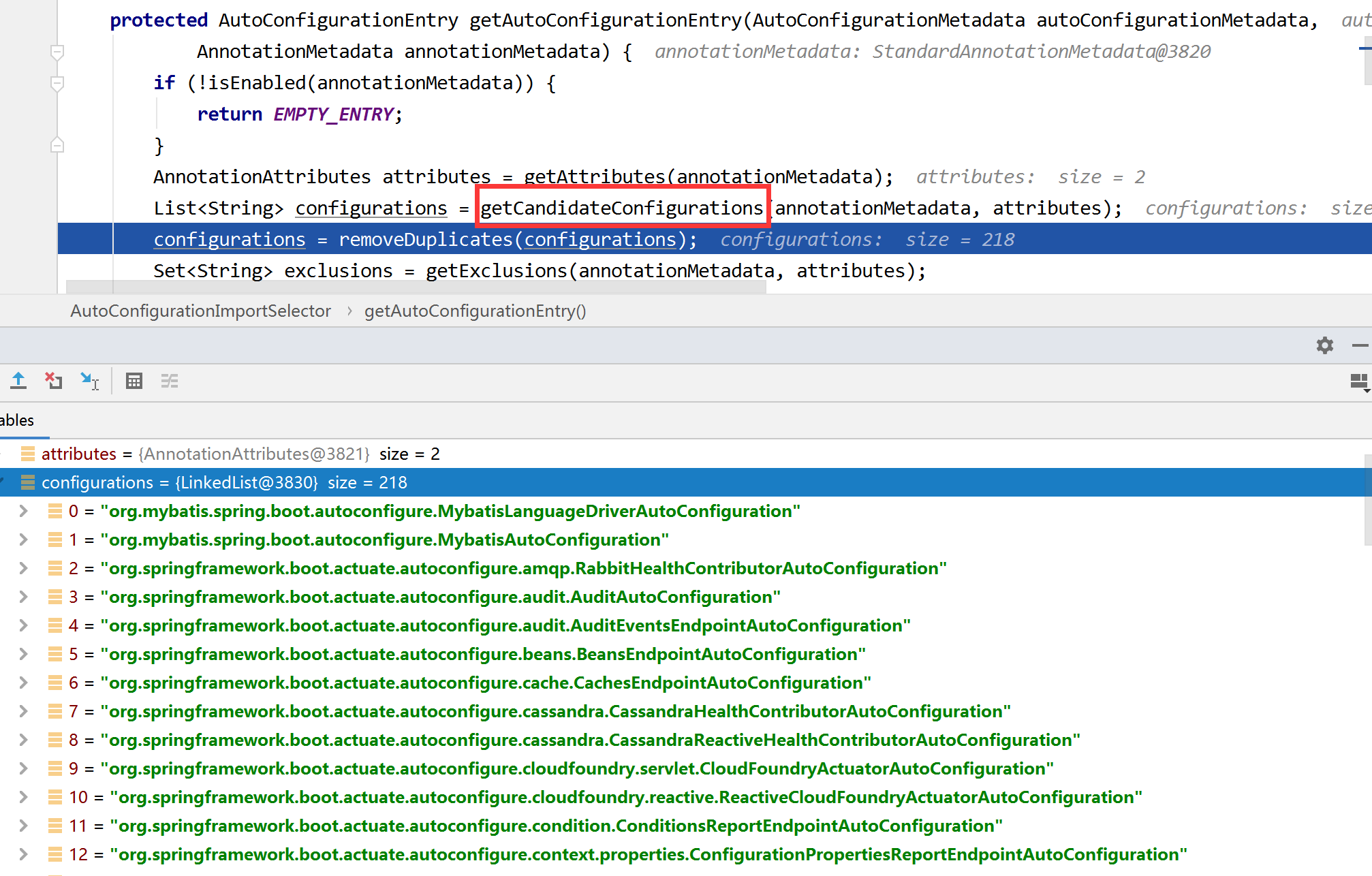Expand entry 11 ConditionsReportEndpointAutoConfiguration

pos(23,826)
